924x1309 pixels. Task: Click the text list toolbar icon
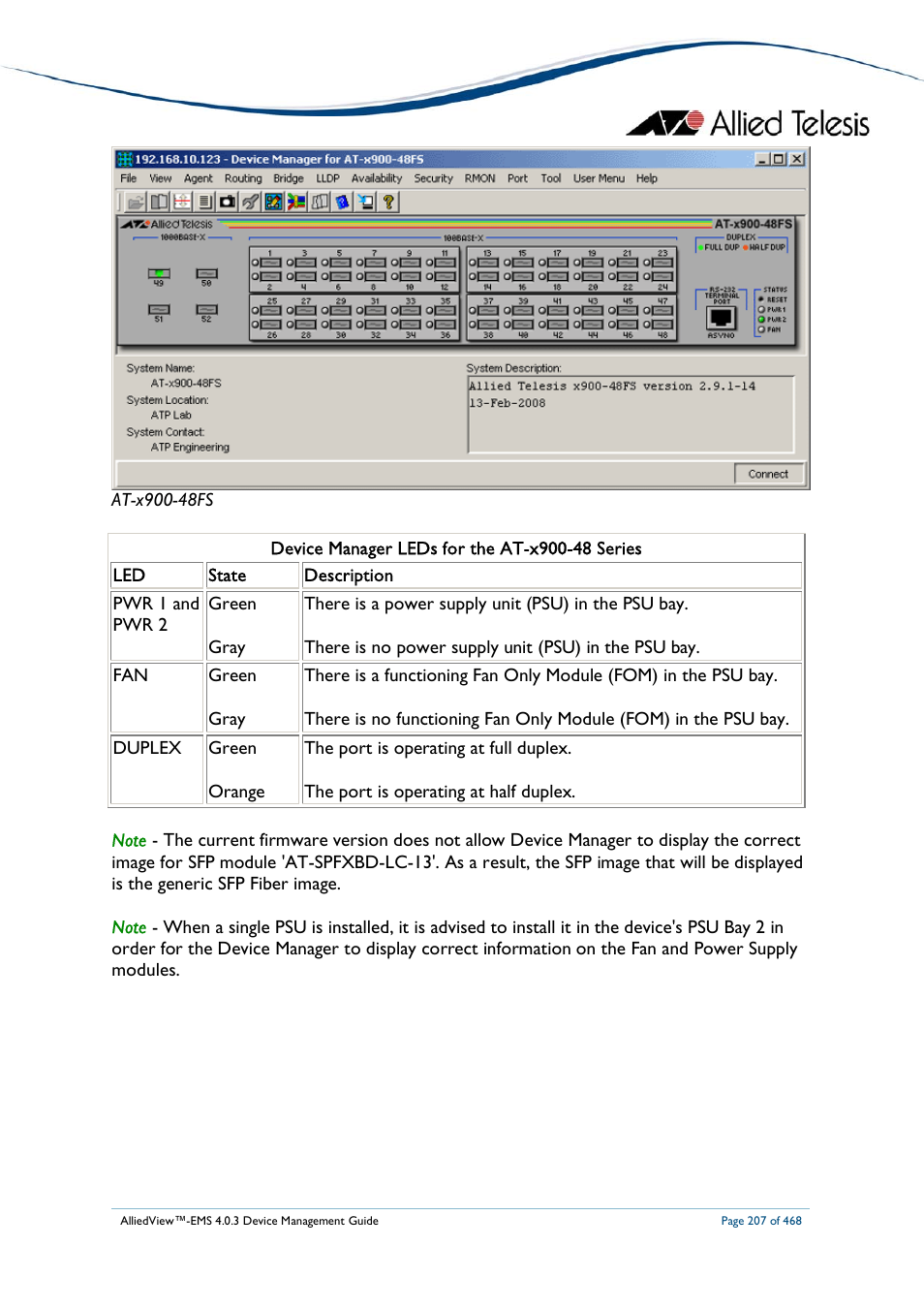[205, 203]
